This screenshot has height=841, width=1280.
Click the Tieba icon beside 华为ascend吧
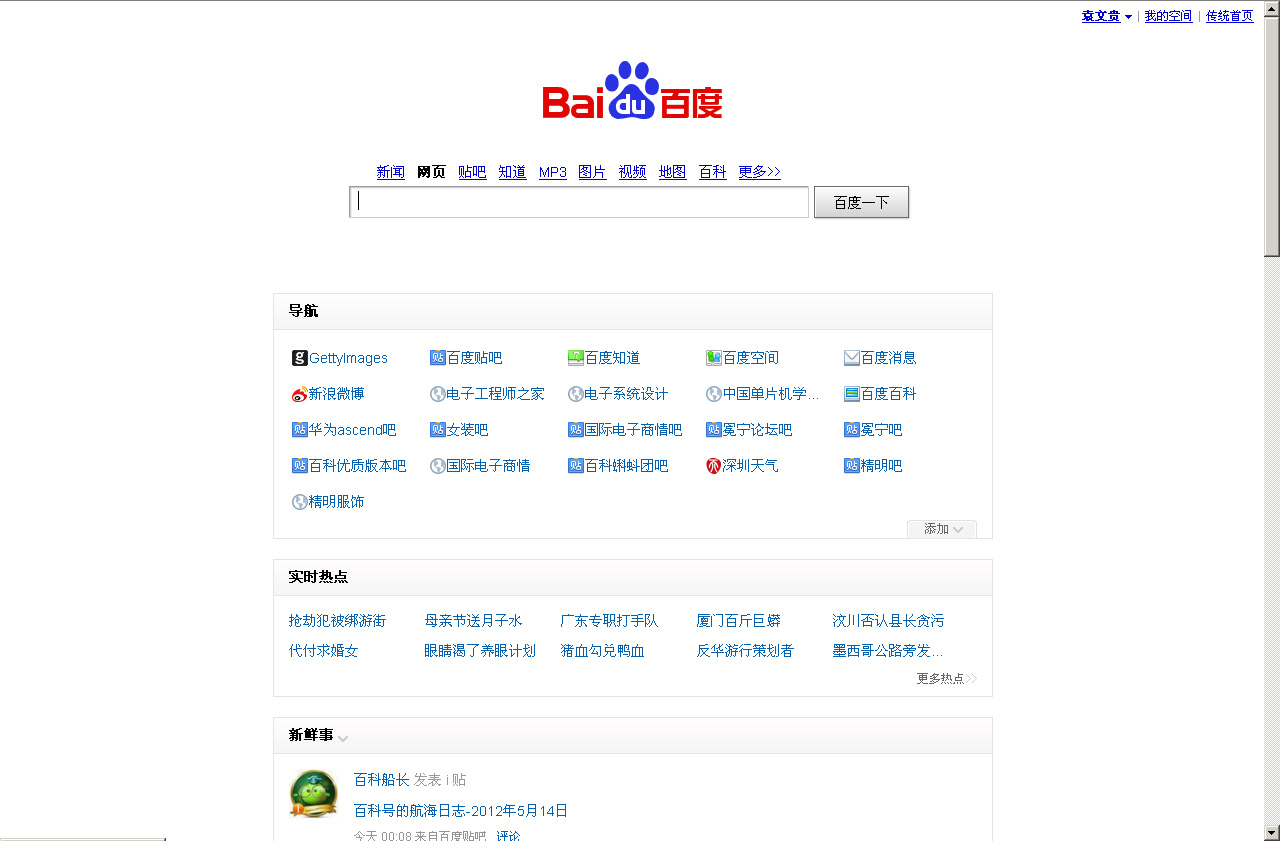[298, 429]
